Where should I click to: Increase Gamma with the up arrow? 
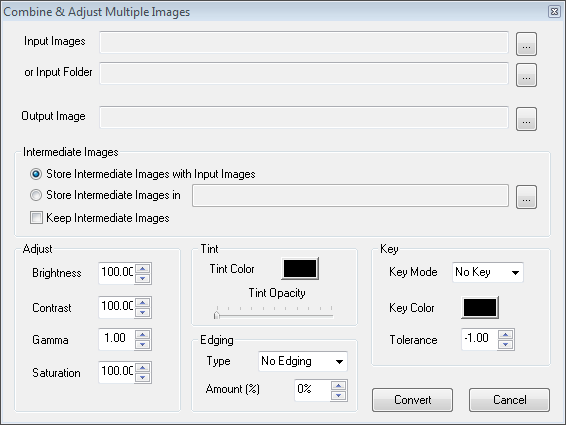143,334
